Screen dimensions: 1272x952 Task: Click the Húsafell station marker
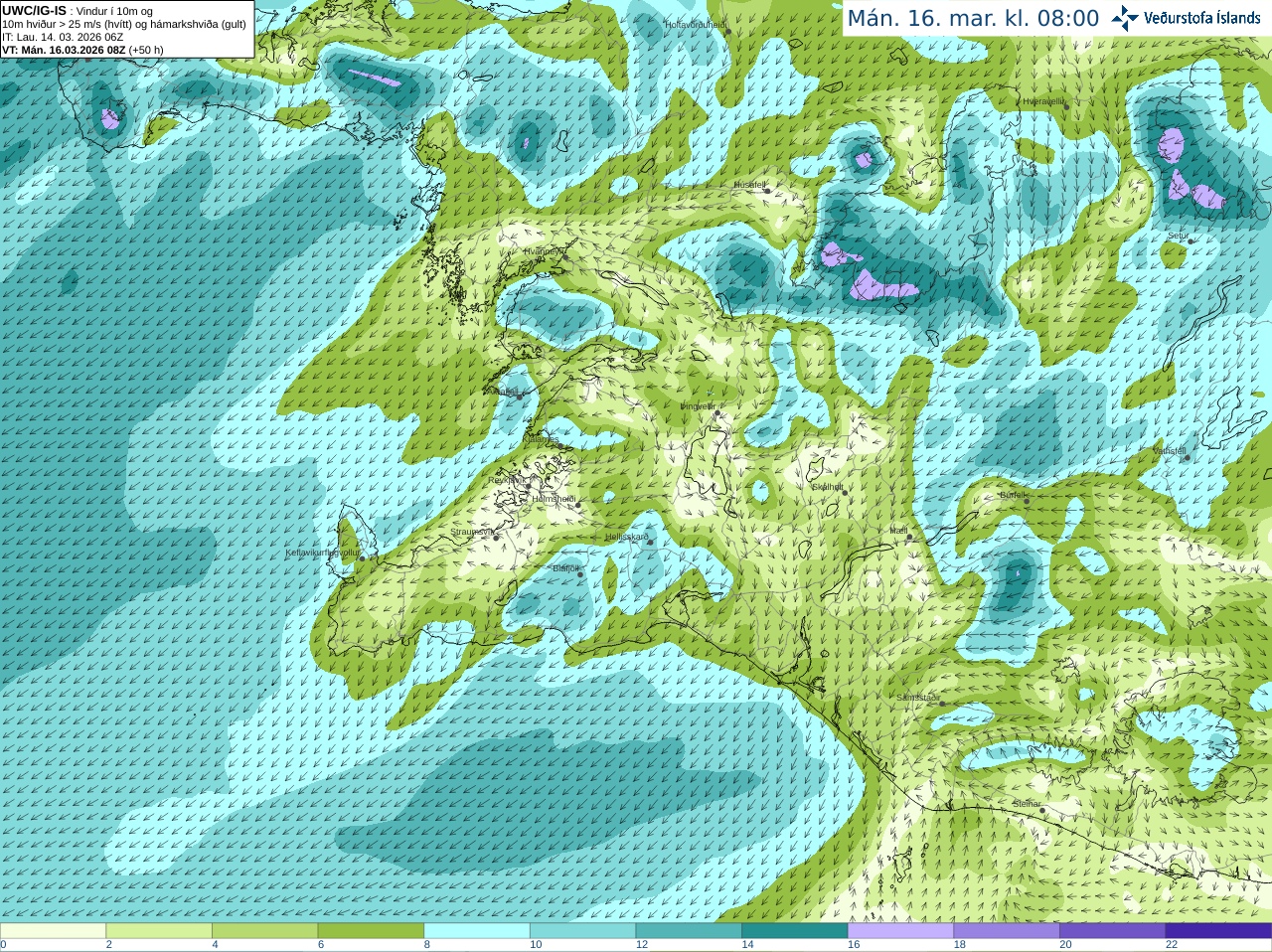(766, 190)
